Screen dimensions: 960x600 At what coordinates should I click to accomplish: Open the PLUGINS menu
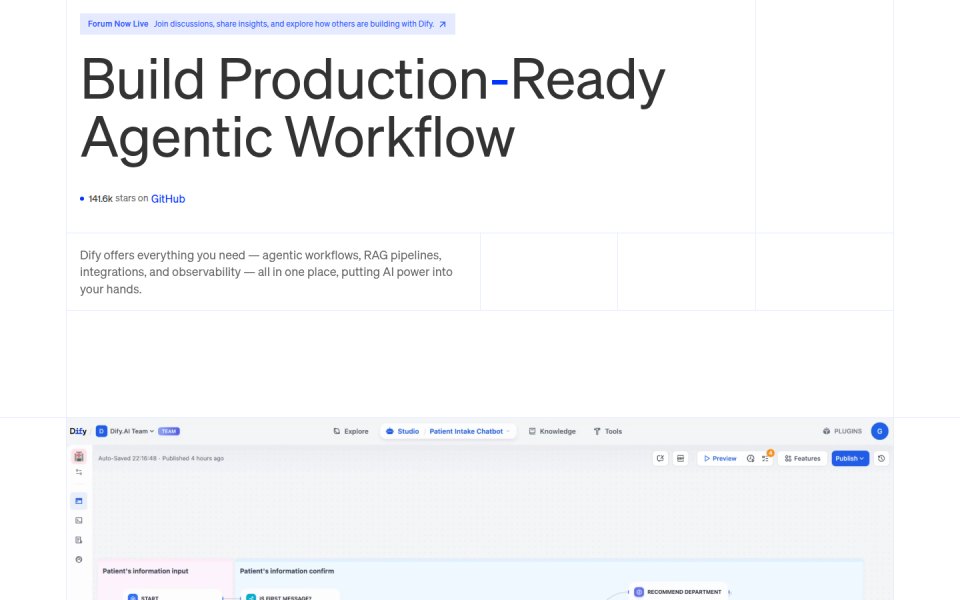coord(842,431)
